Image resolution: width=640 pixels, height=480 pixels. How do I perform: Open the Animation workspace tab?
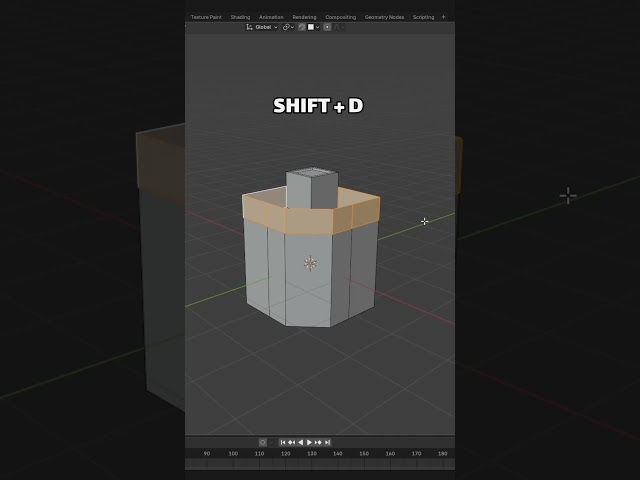tap(271, 17)
